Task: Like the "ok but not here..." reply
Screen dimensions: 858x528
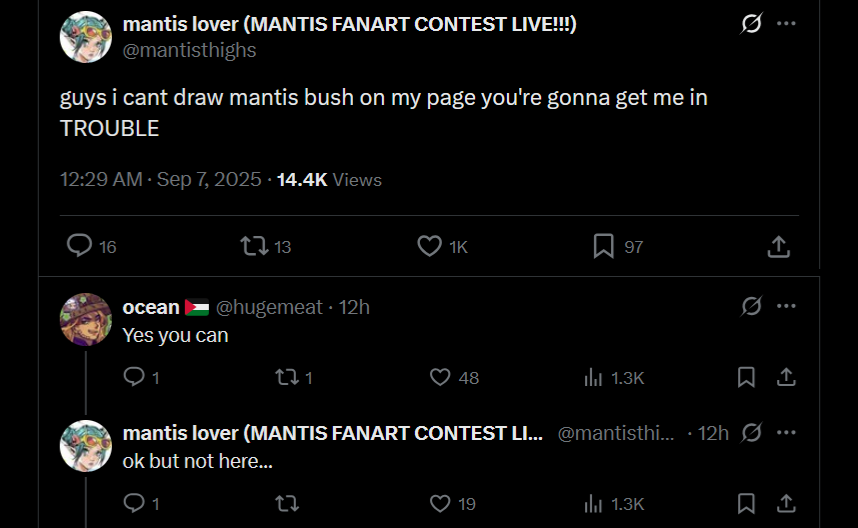Action: point(453,503)
